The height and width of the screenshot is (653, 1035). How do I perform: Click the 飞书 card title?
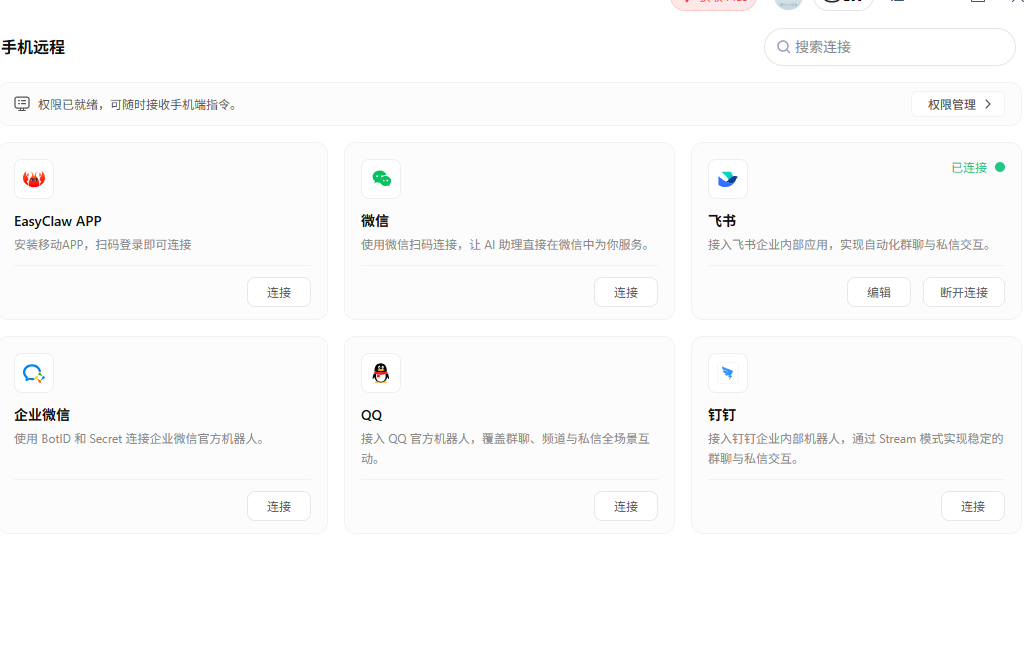[x=722, y=221]
